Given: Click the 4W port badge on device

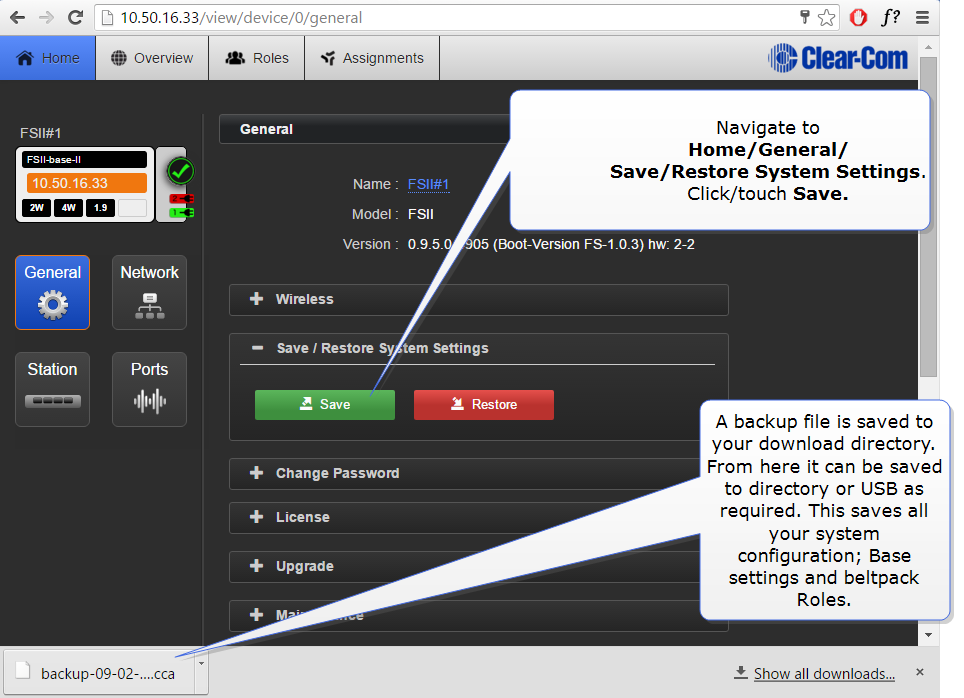Looking at the screenshot, I should (68, 208).
